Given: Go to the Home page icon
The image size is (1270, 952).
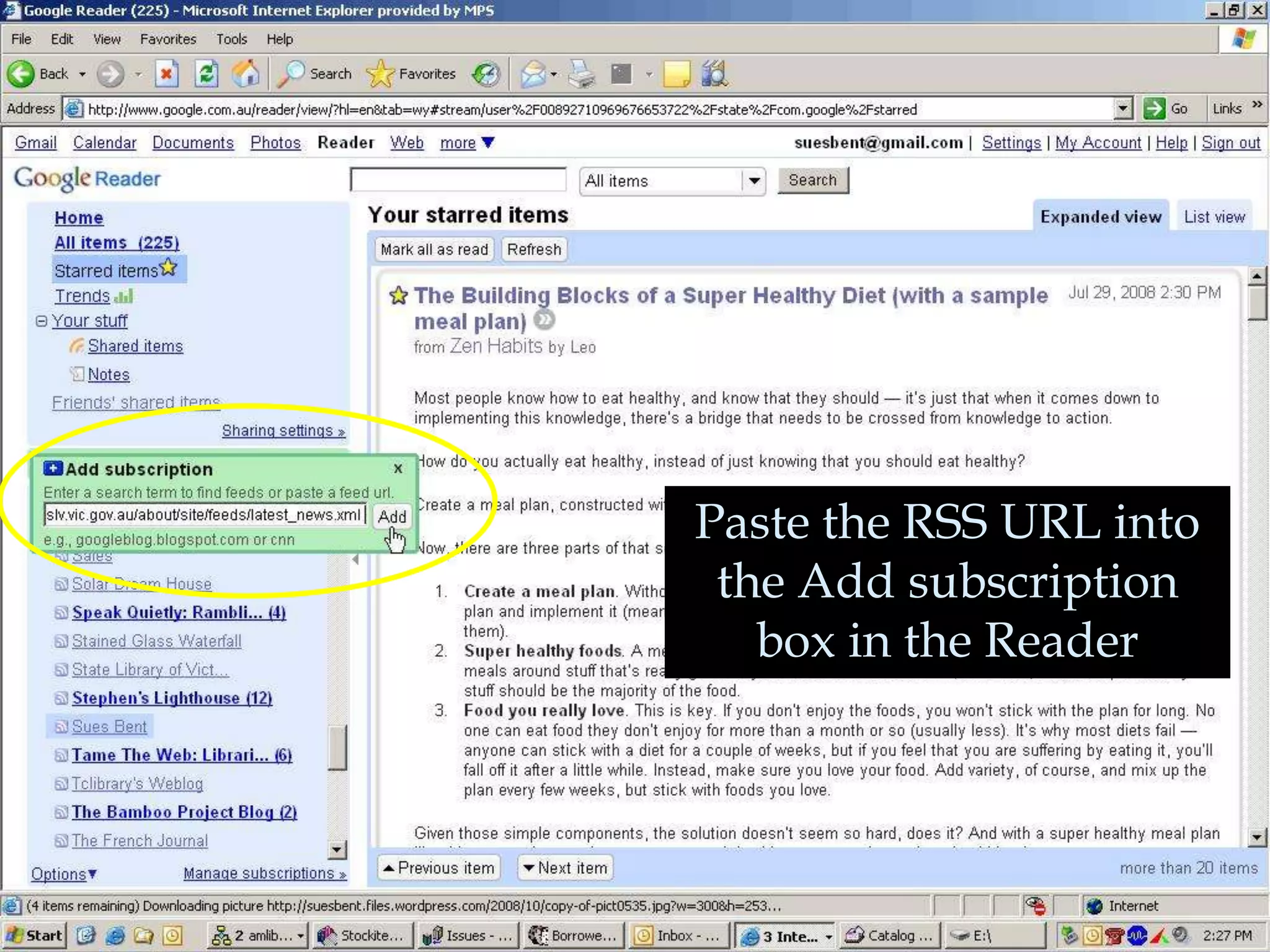Looking at the screenshot, I should coord(246,74).
